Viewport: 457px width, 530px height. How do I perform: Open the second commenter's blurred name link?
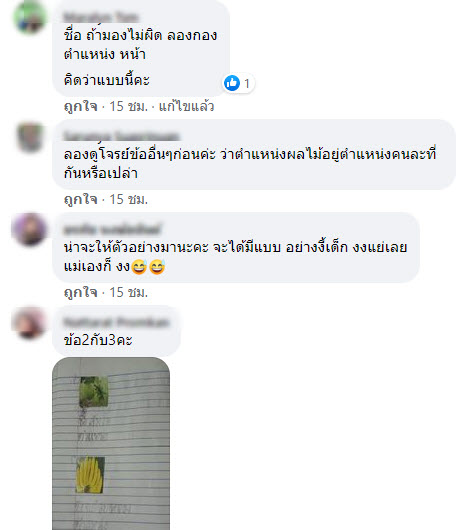(x=121, y=136)
